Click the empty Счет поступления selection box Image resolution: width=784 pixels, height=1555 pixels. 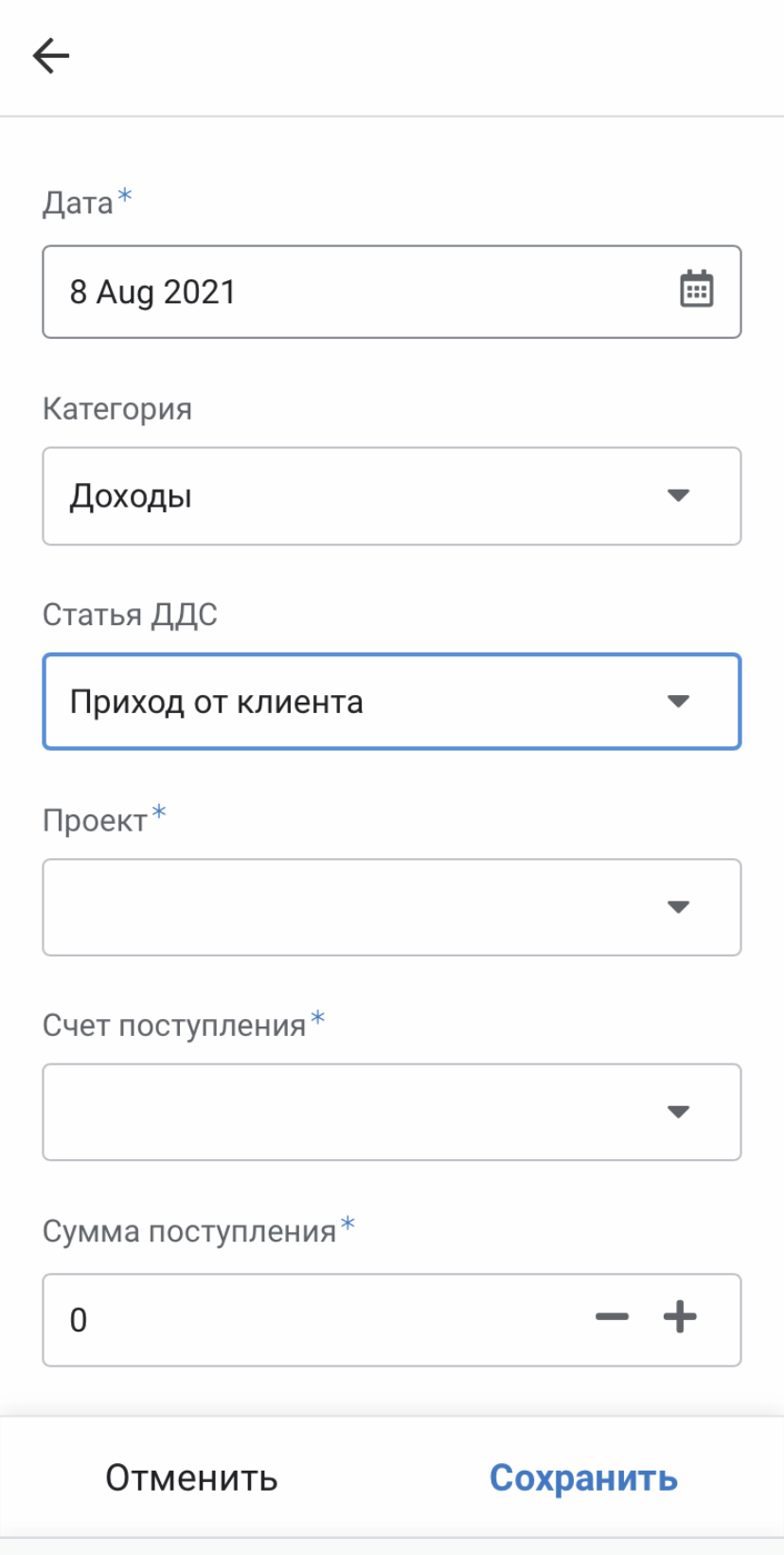click(x=392, y=1112)
